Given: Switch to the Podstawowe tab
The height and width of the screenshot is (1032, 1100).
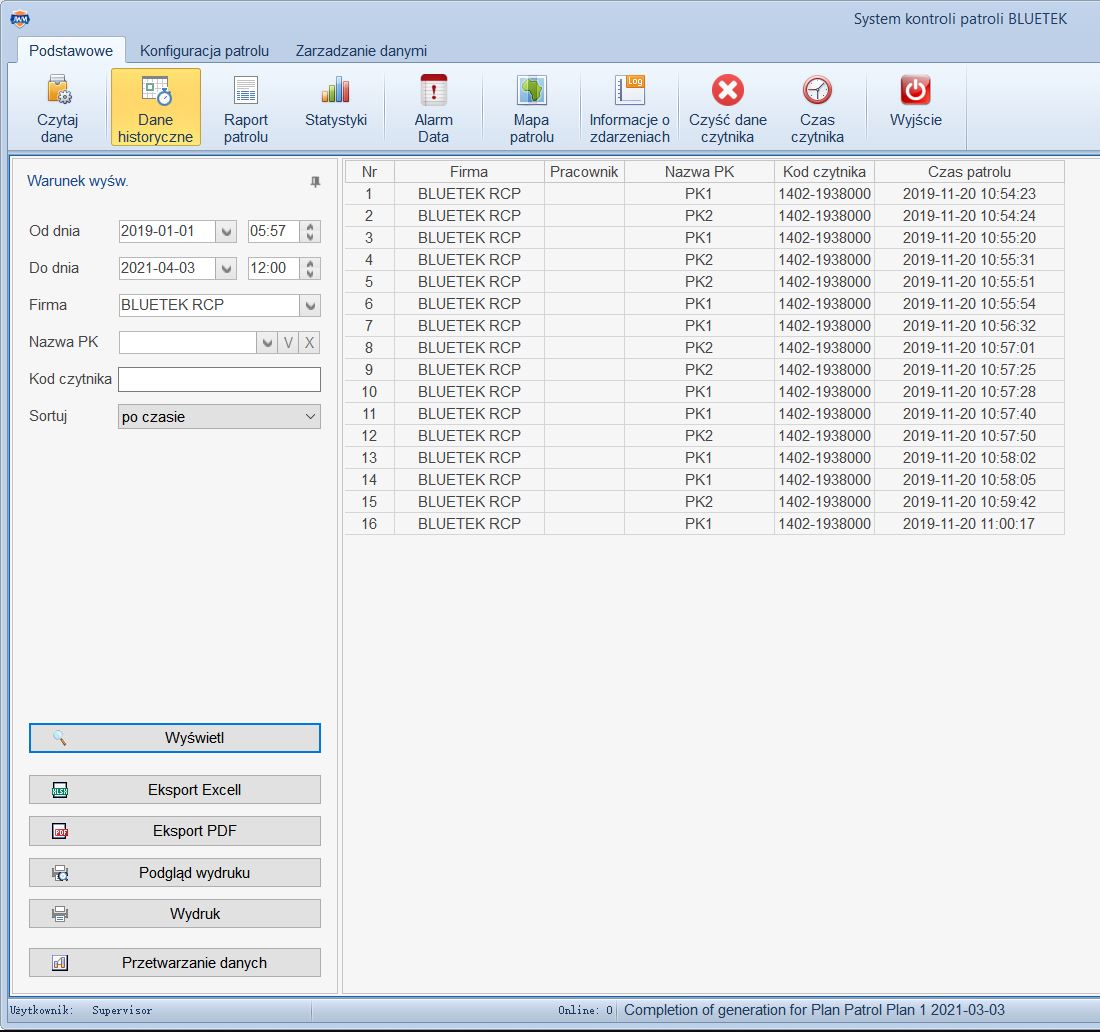Looking at the screenshot, I should coord(71,51).
